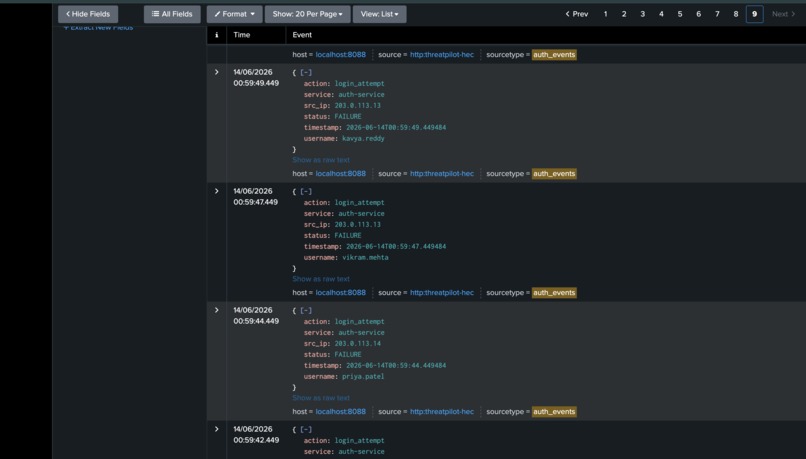Hide the fields sidebar with Hide Fields
The height and width of the screenshot is (459, 806).
(88, 14)
